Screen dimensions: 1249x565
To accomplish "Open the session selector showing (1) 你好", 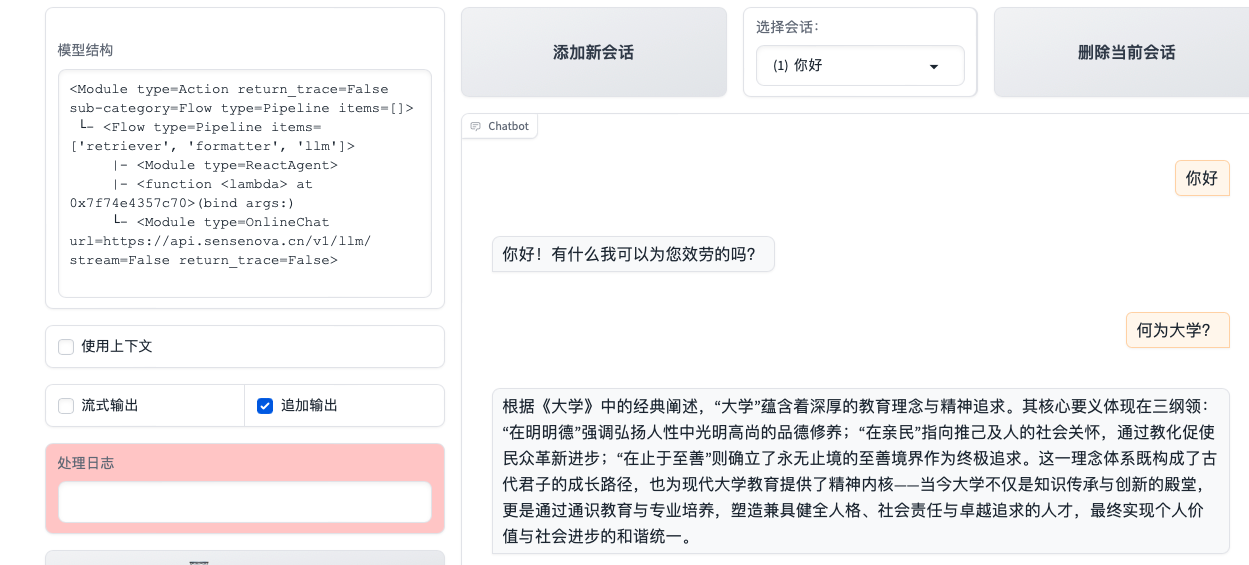I will (x=859, y=66).
